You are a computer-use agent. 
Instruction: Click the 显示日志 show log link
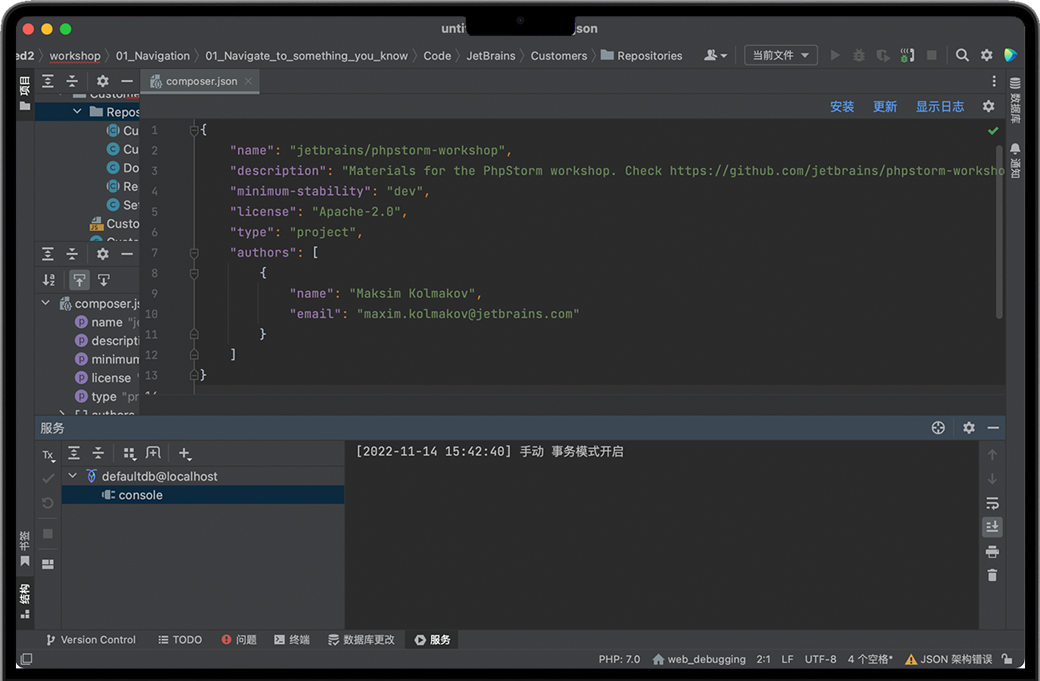pyautogui.click(x=940, y=107)
